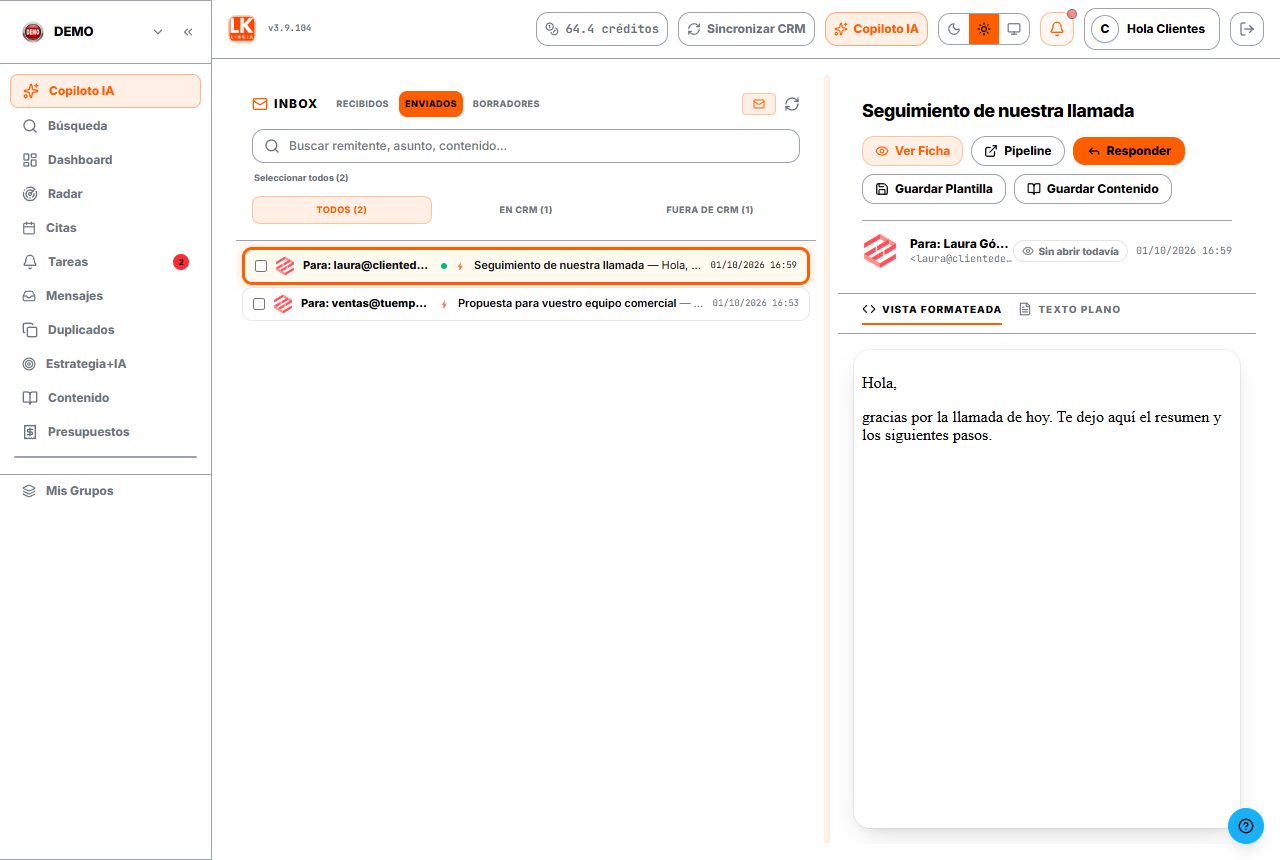Image resolution: width=1280 pixels, height=860 pixels.
Task: Click Guardar Contenido
Action: [x=1093, y=189]
